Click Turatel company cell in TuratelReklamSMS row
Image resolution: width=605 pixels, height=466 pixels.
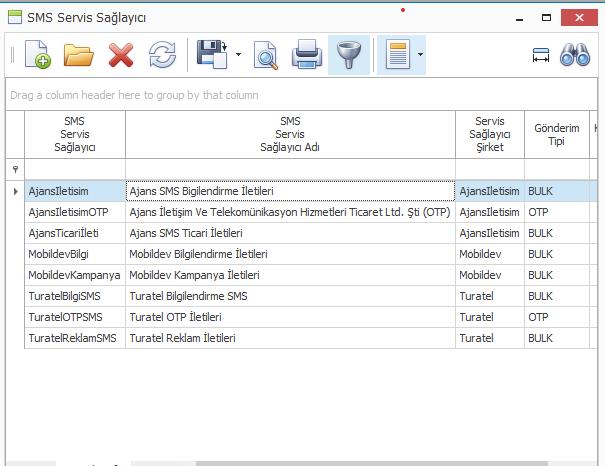coord(490,338)
